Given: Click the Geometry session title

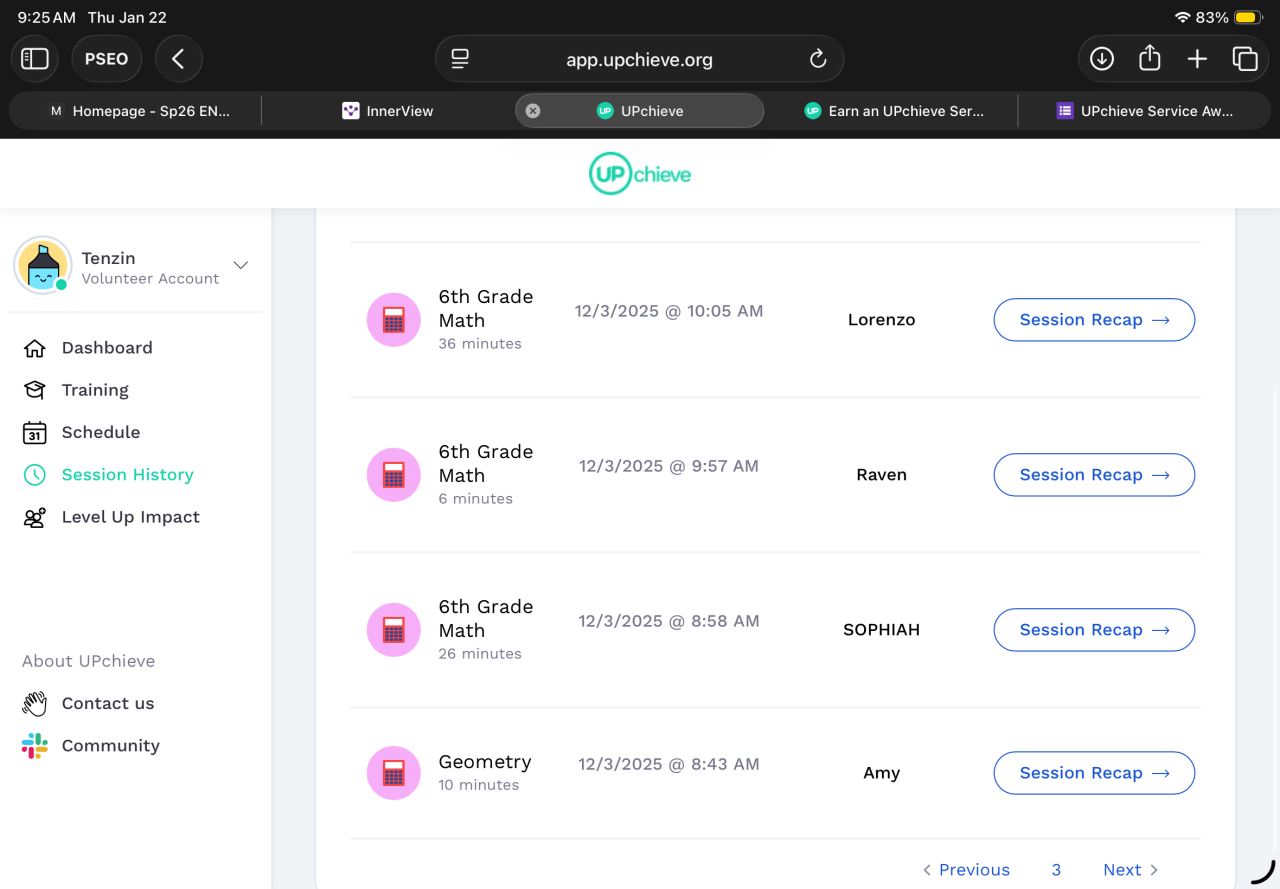Looking at the screenshot, I should click(x=485, y=762).
